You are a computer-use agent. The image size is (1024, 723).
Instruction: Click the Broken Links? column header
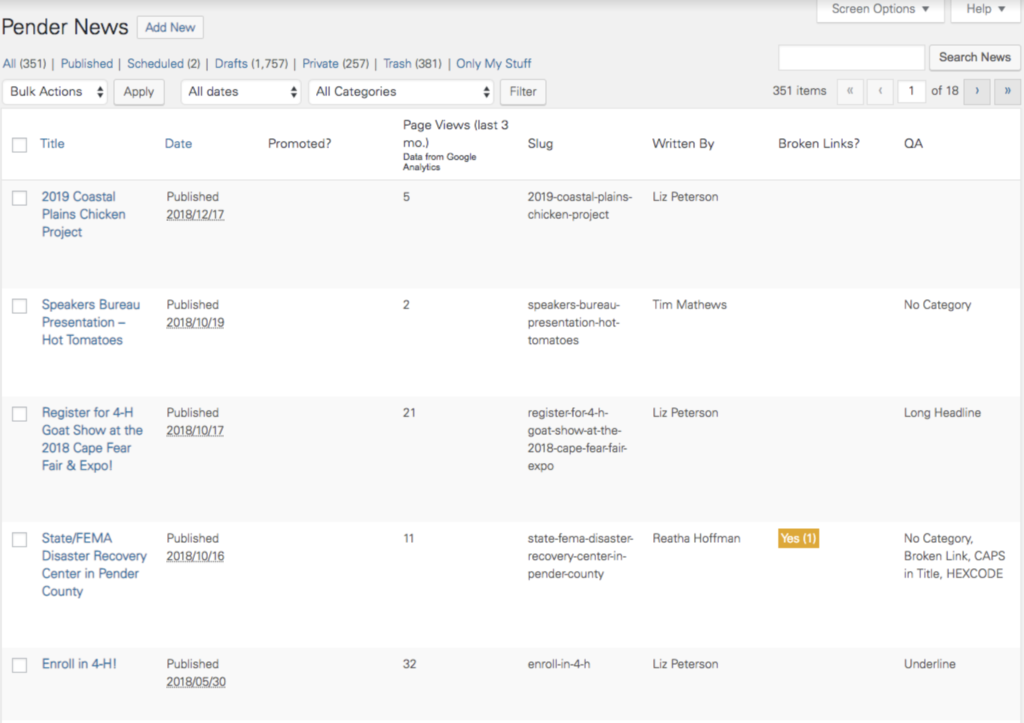[x=819, y=144]
